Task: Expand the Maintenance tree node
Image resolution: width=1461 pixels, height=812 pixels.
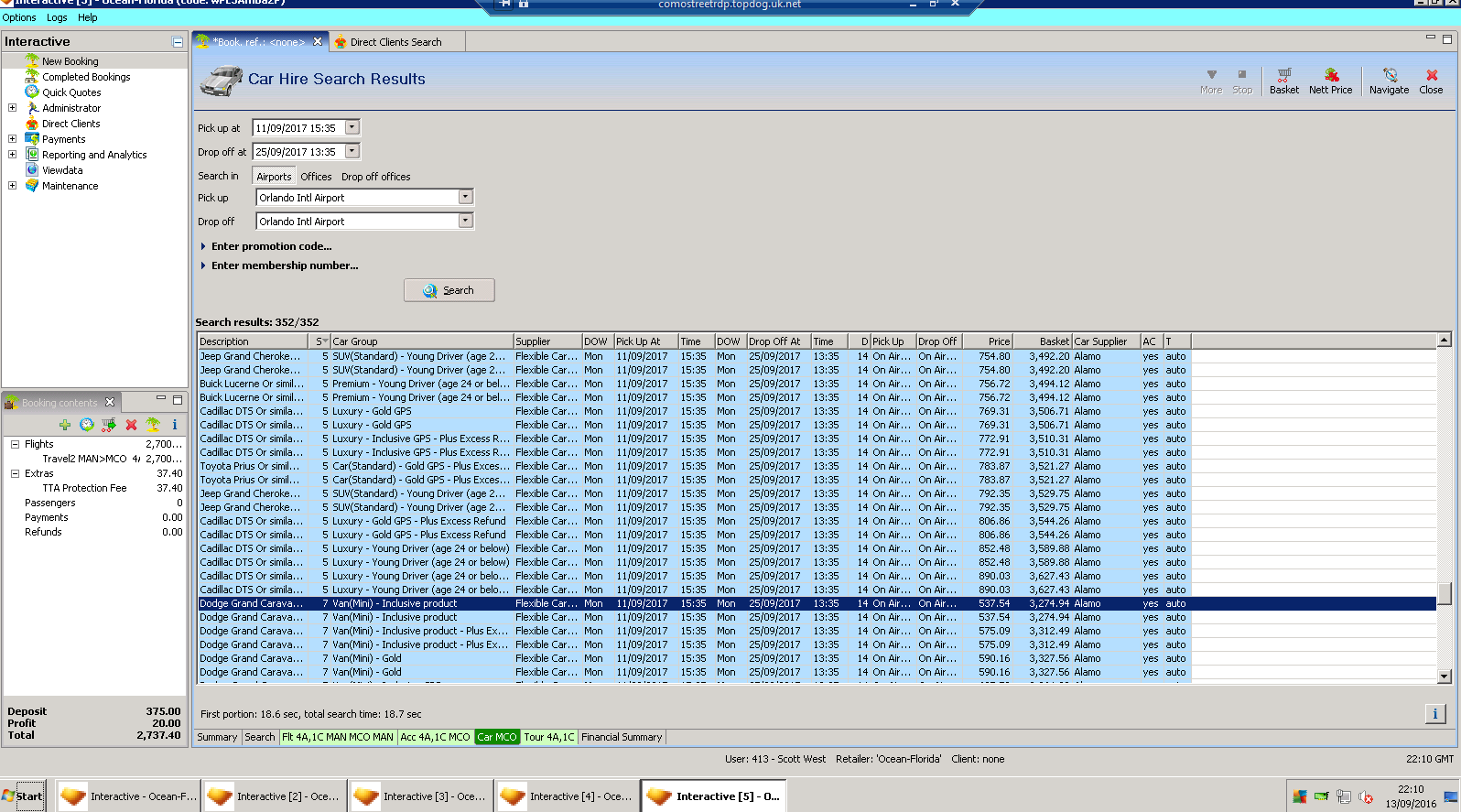Action: (12, 185)
